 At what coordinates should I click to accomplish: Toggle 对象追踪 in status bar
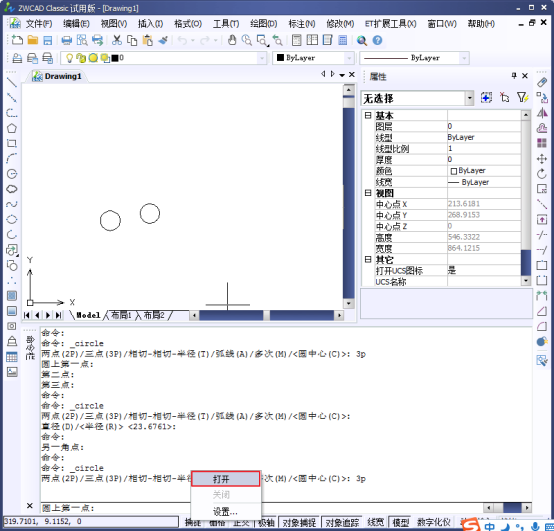[x=342, y=522]
